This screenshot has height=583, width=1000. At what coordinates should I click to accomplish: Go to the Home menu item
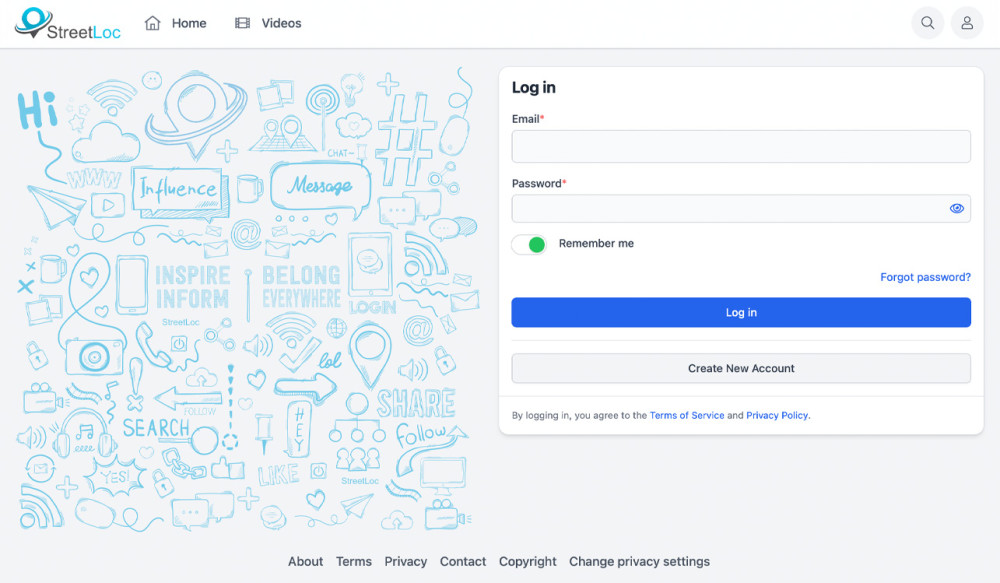[x=188, y=23]
